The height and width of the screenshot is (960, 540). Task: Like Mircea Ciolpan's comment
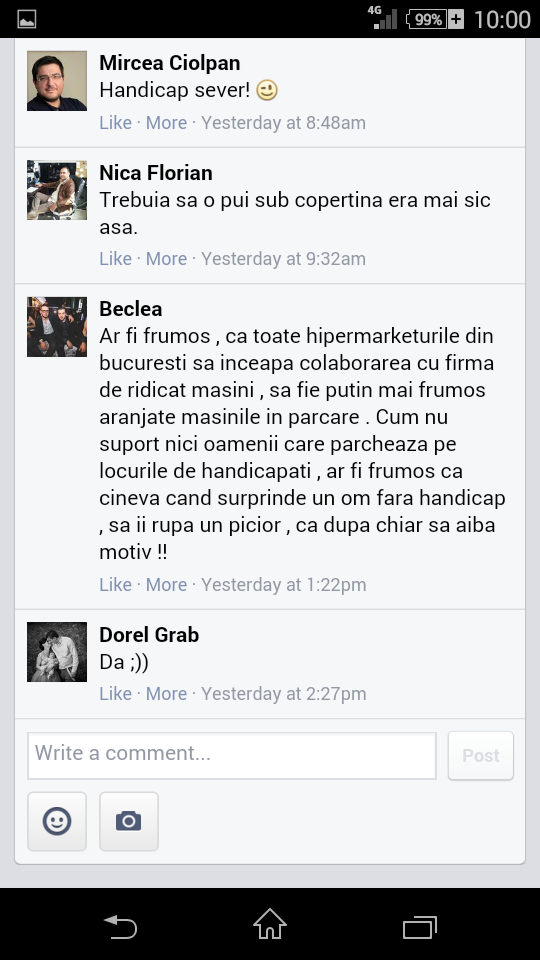pyautogui.click(x=115, y=122)
